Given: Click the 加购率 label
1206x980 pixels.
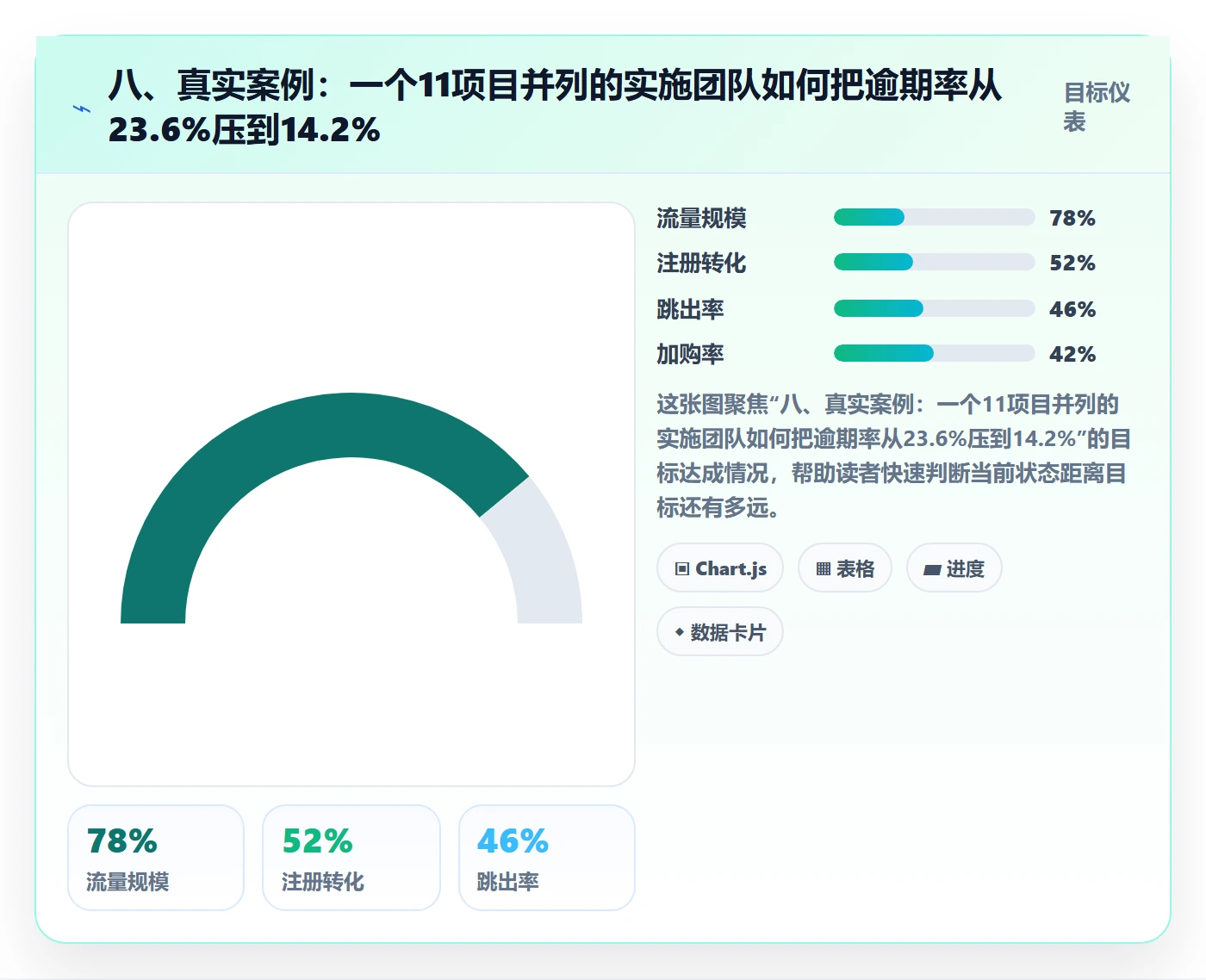Looking at the screenshot, I should coord(690,354).
